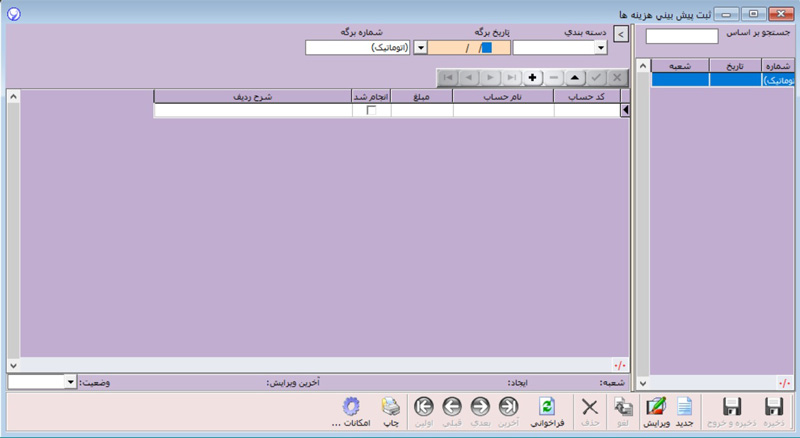Click the Recall (فراخوانی) refresh icon
Image resolution: width=800 pixels, height=438 pixels.
tap(547, 409)
